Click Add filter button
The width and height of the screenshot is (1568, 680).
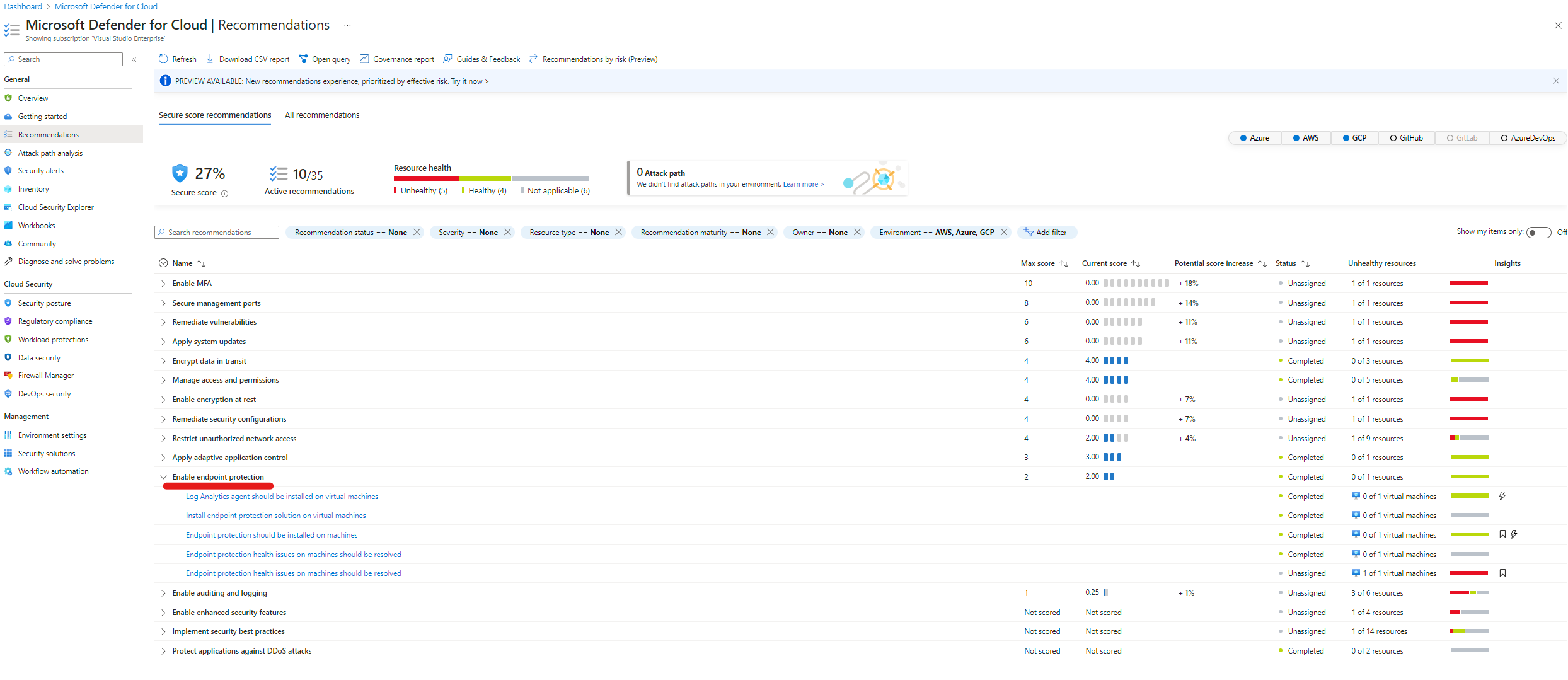tap(1046, 233)
